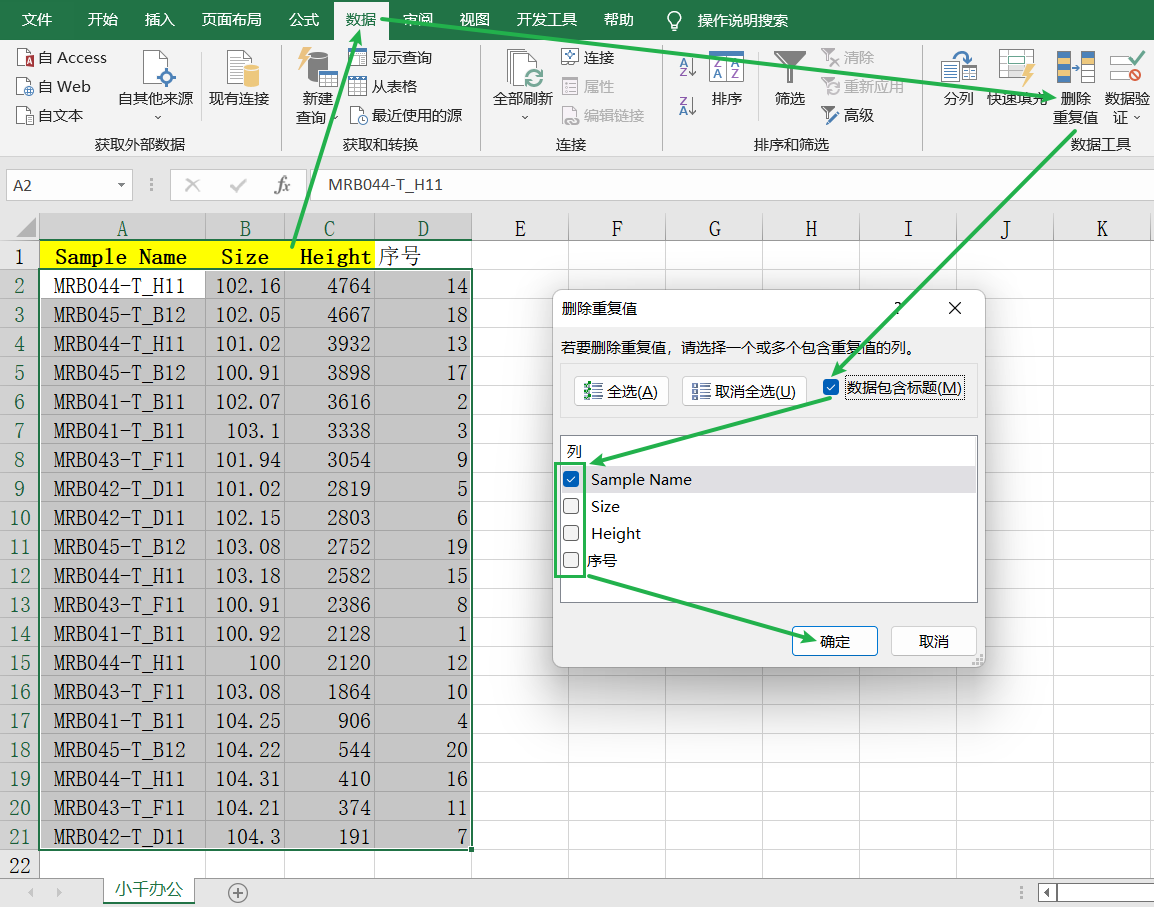Image resolution: width=1154 pixels, height=907 pixels.
Task: Uncheck the Sample Name column checkbox
Action: click(571, 479)
